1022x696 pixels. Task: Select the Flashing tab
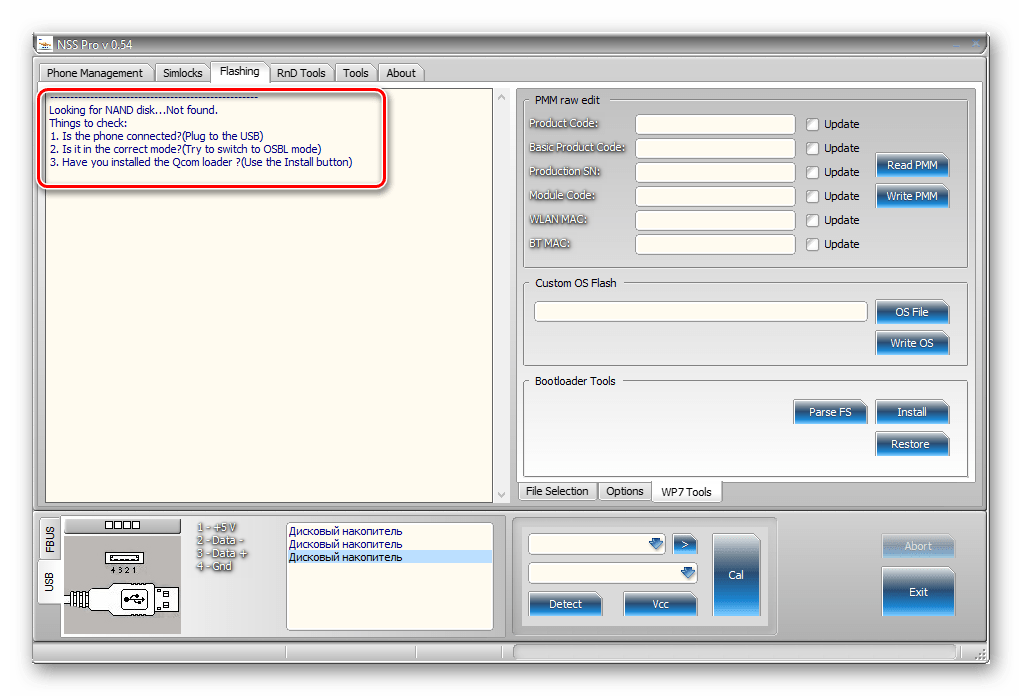(239, 72)
